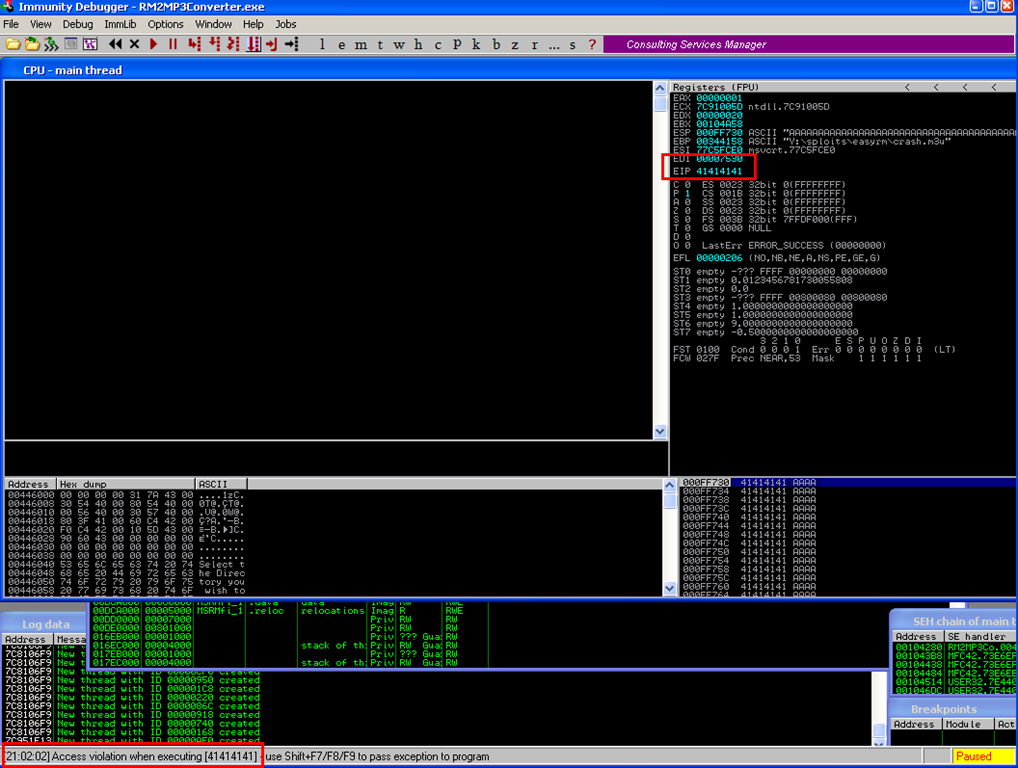Click the Open file folder icon
The width and height of the screenshot is (1018, 768).
[12, 44]
